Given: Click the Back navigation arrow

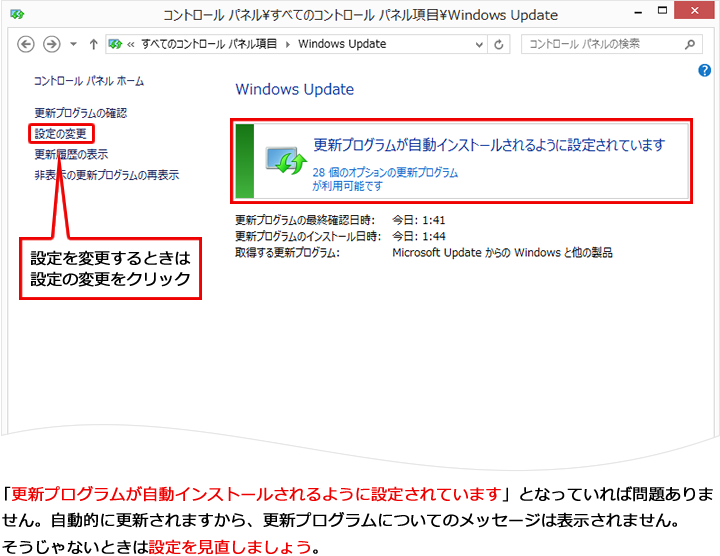Looking at the screenshot, I should point(26,45).
